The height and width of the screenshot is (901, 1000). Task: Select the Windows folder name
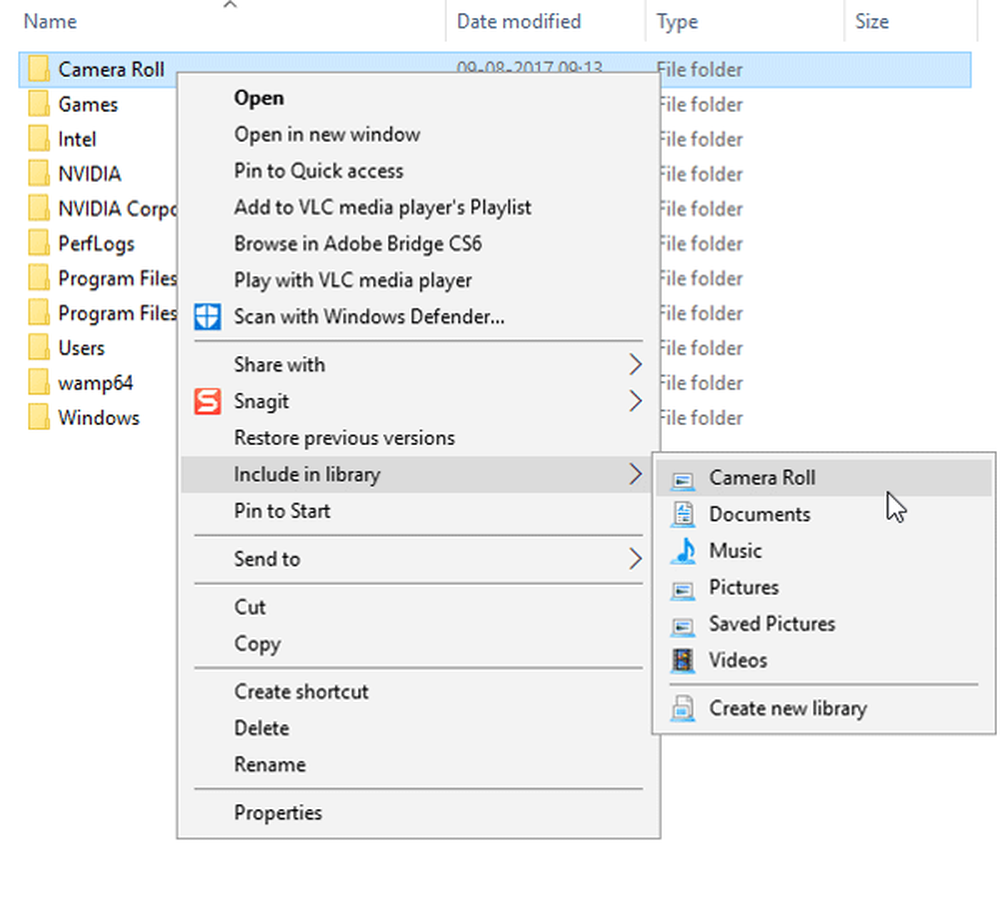99,418
